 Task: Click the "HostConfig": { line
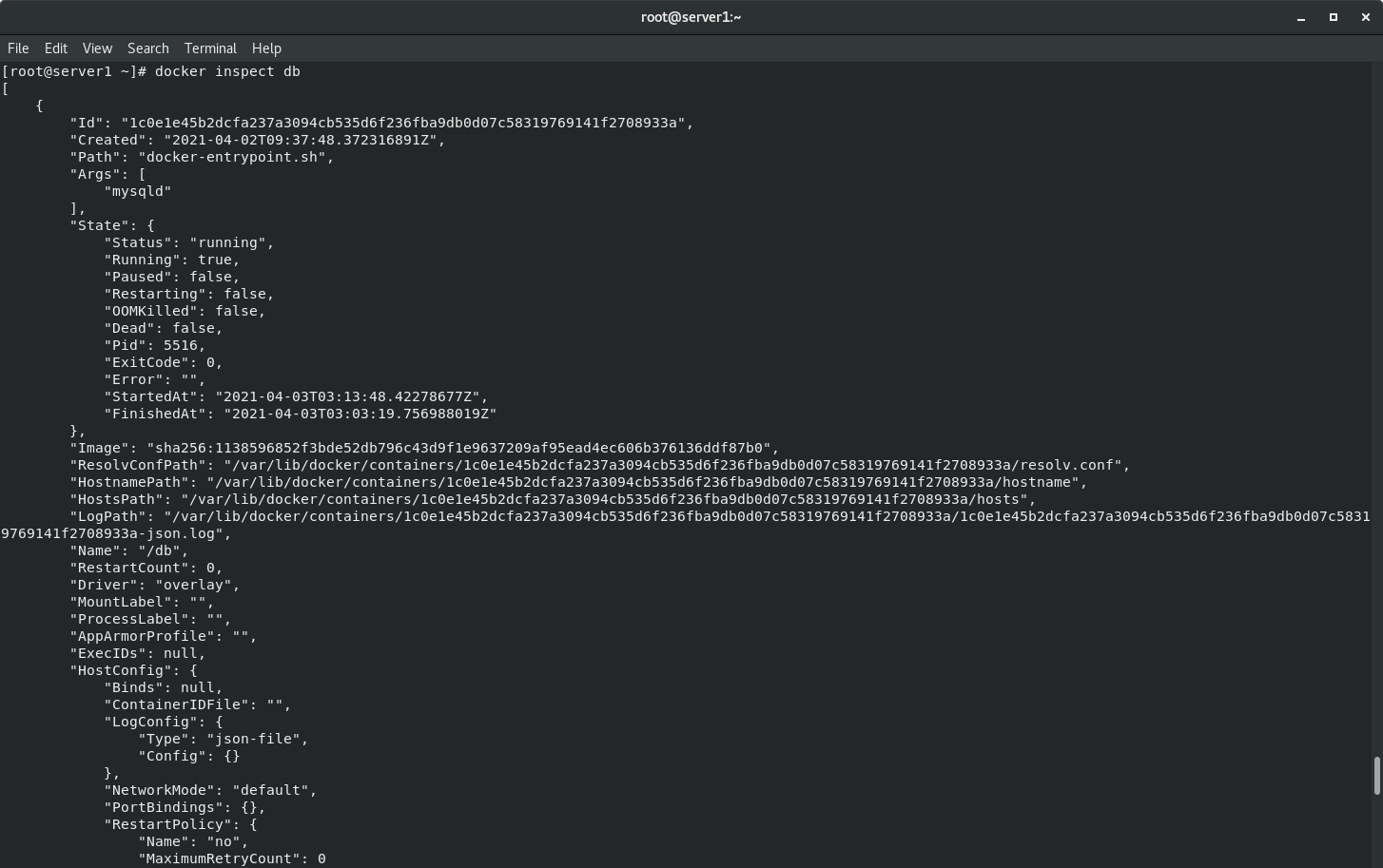(x=133, y=670)
